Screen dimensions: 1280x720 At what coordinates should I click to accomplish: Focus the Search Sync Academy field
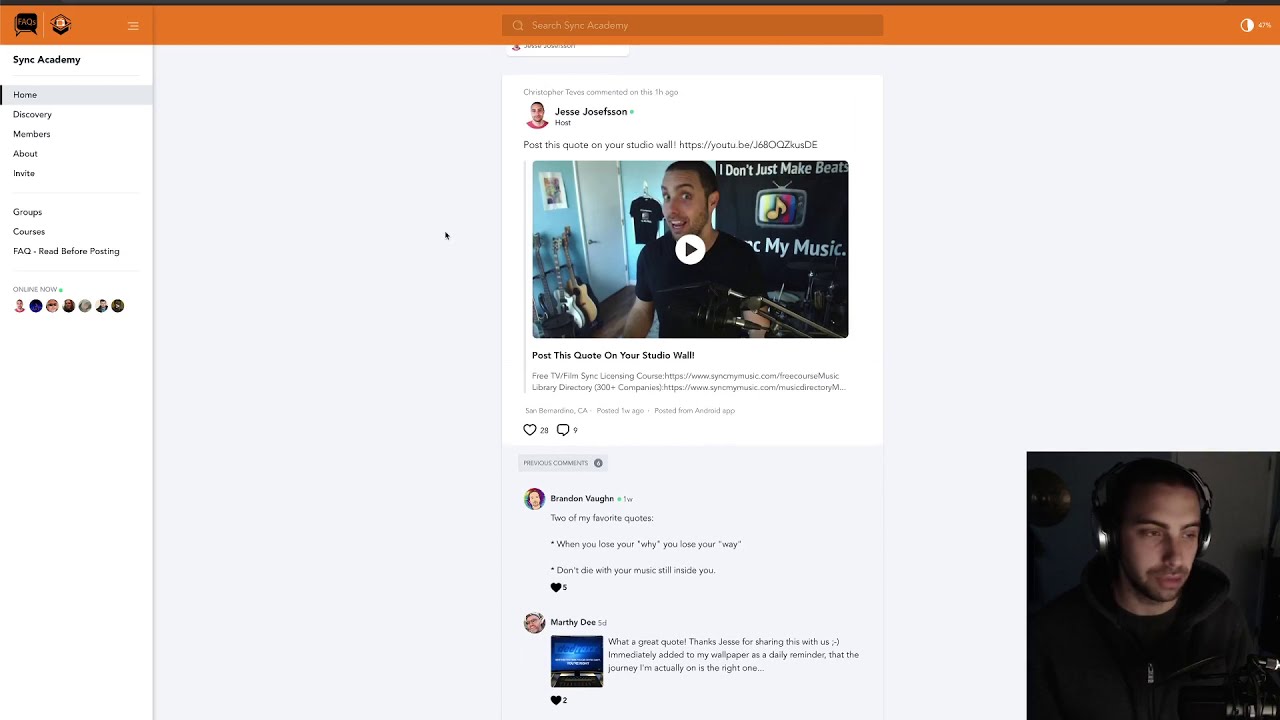coord(692,25)
